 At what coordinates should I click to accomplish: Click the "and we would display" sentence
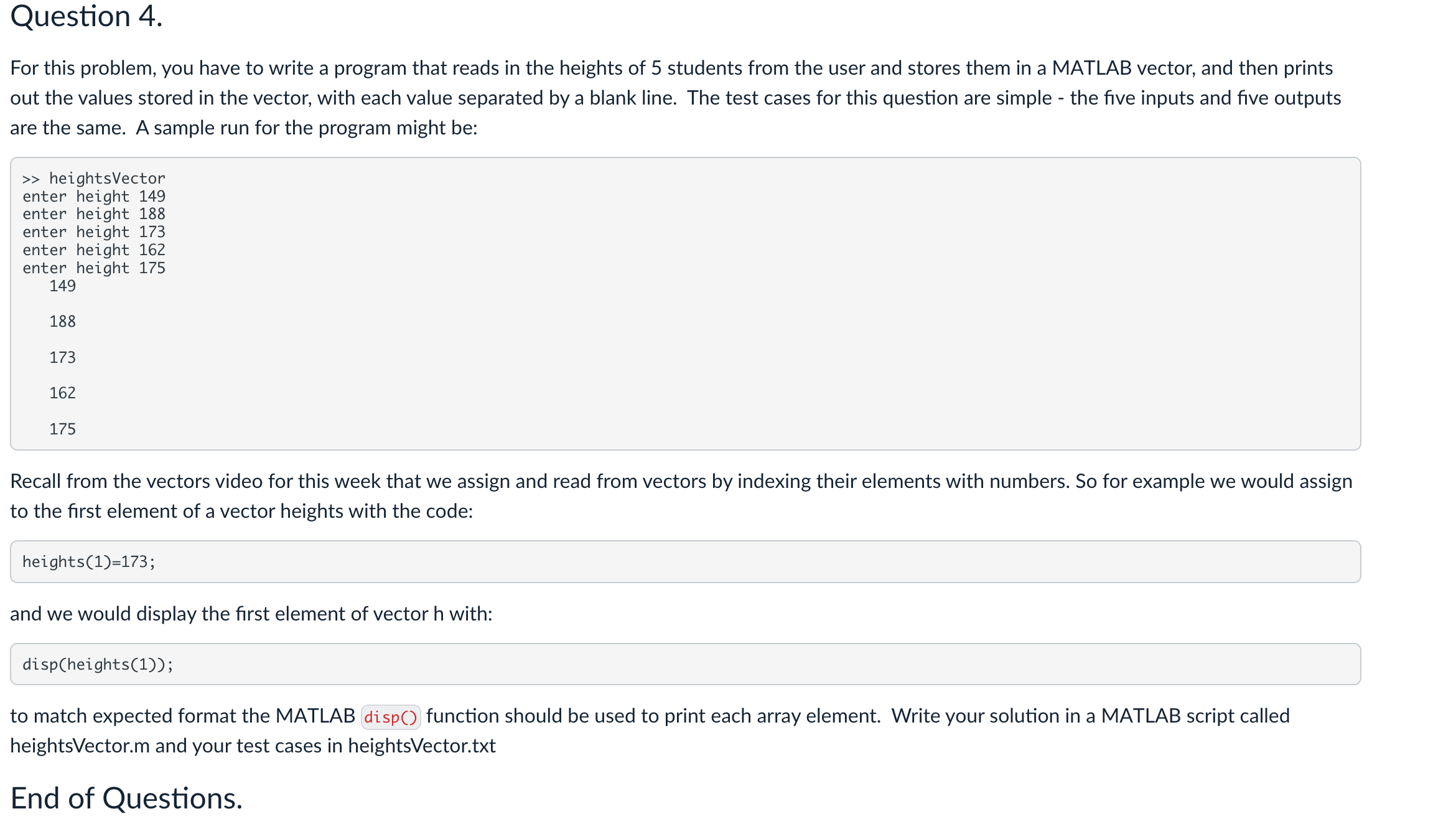click(x=251, y=614)
